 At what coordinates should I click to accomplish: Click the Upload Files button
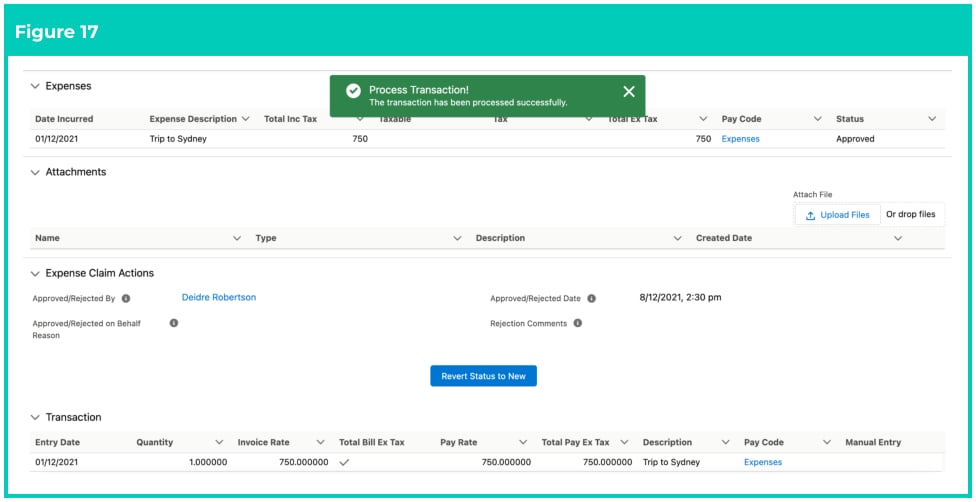pyautogui.click(x=838, y=215)
